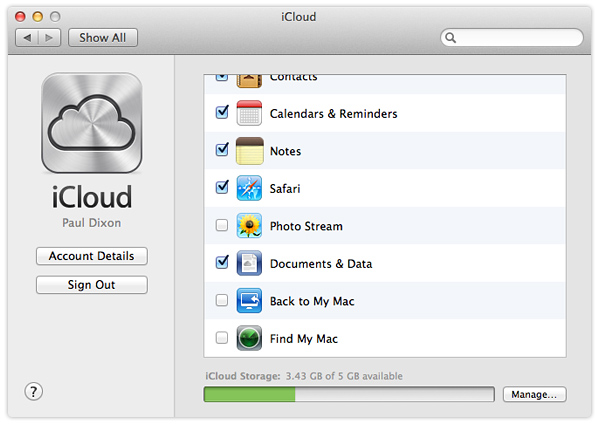Go back with the left arrow button
596x432 pixels.
point(27,38)
